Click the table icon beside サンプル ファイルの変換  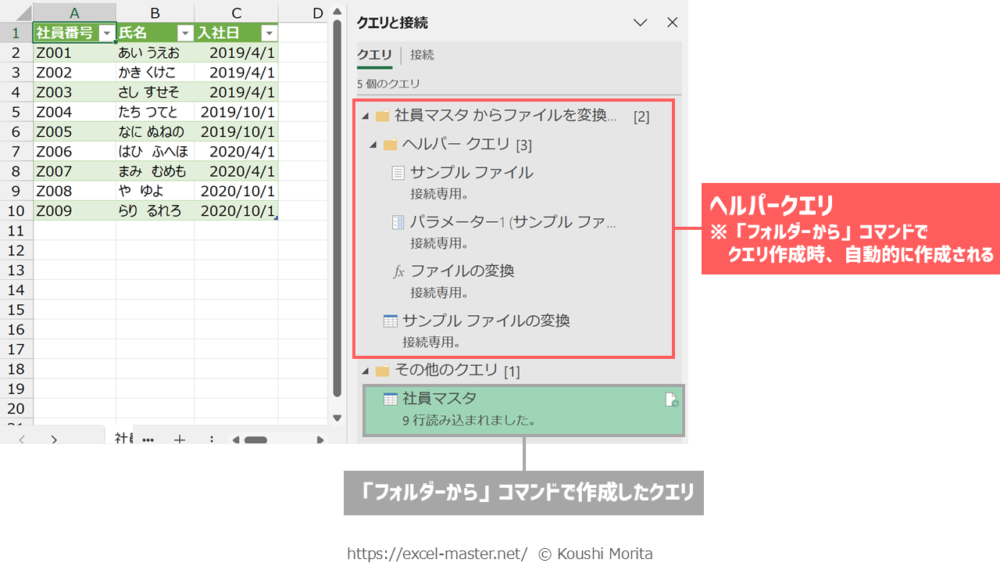pyautogui.click(x=390, y=321)
